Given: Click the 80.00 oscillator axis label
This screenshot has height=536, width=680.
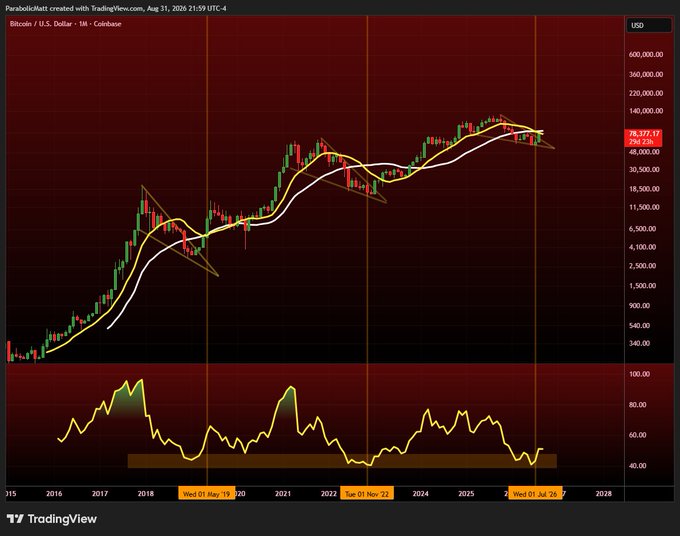Looking at the screenshot, I should [x=638, y=405].
